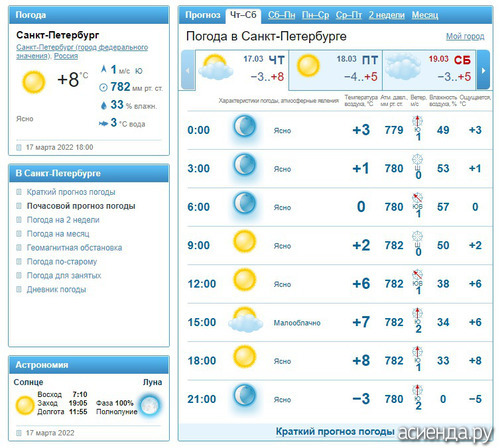Click the partly cloudy icon at 15:00

245,320
